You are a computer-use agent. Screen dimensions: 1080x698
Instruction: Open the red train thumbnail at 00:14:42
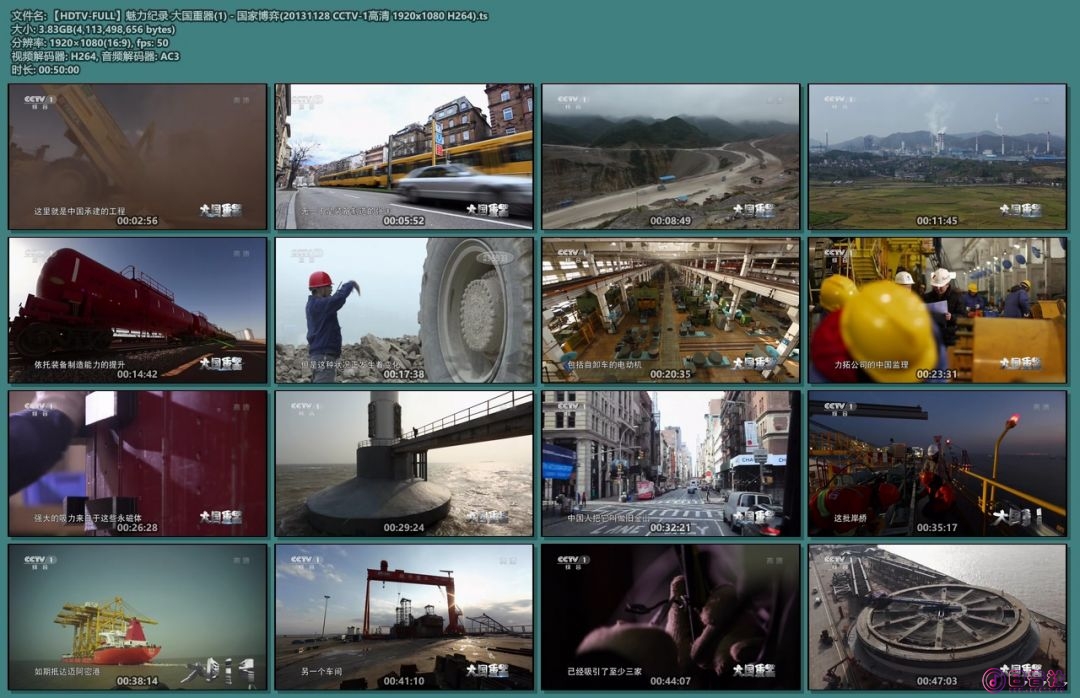138,310
